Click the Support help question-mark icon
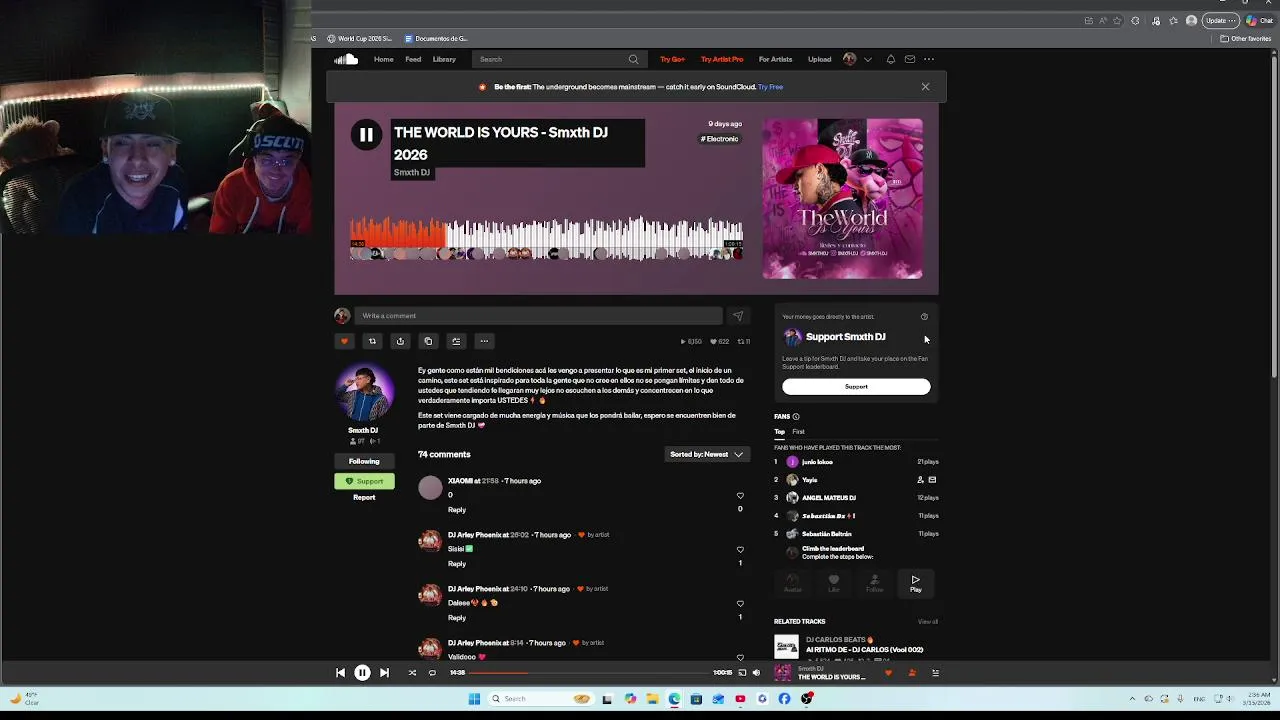1280x720 pixels. [x=924, y=317]
